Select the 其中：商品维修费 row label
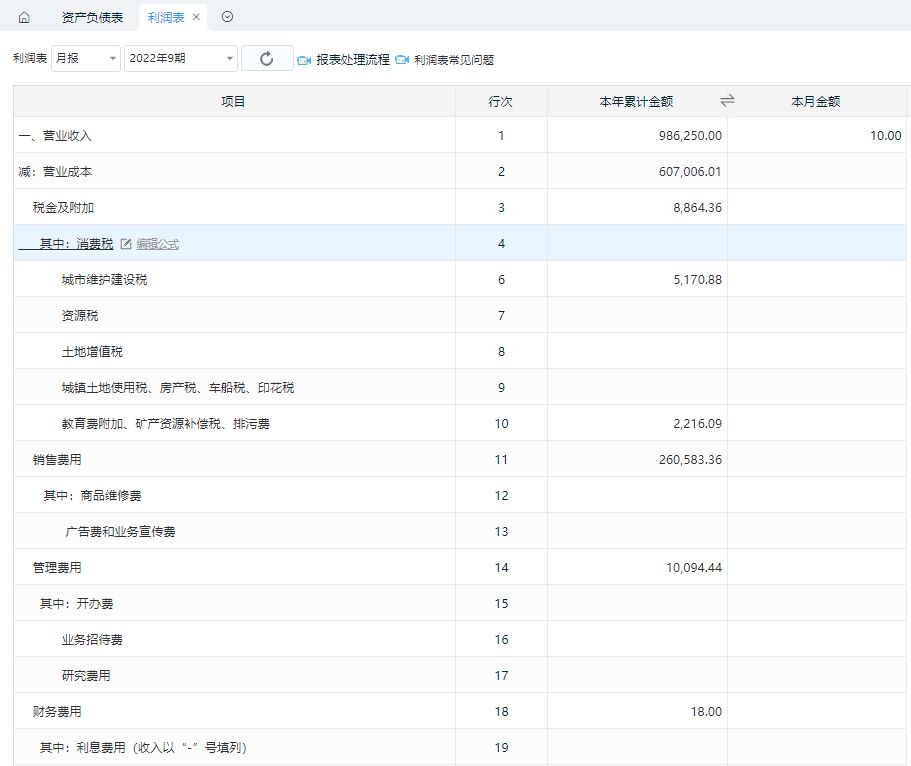Viewport: 911px width, 766px height. [x=92, y=496]
